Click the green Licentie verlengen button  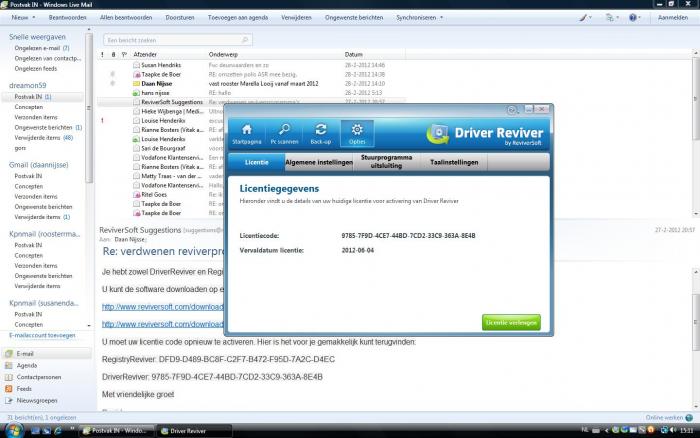click(x=511, y=322)
